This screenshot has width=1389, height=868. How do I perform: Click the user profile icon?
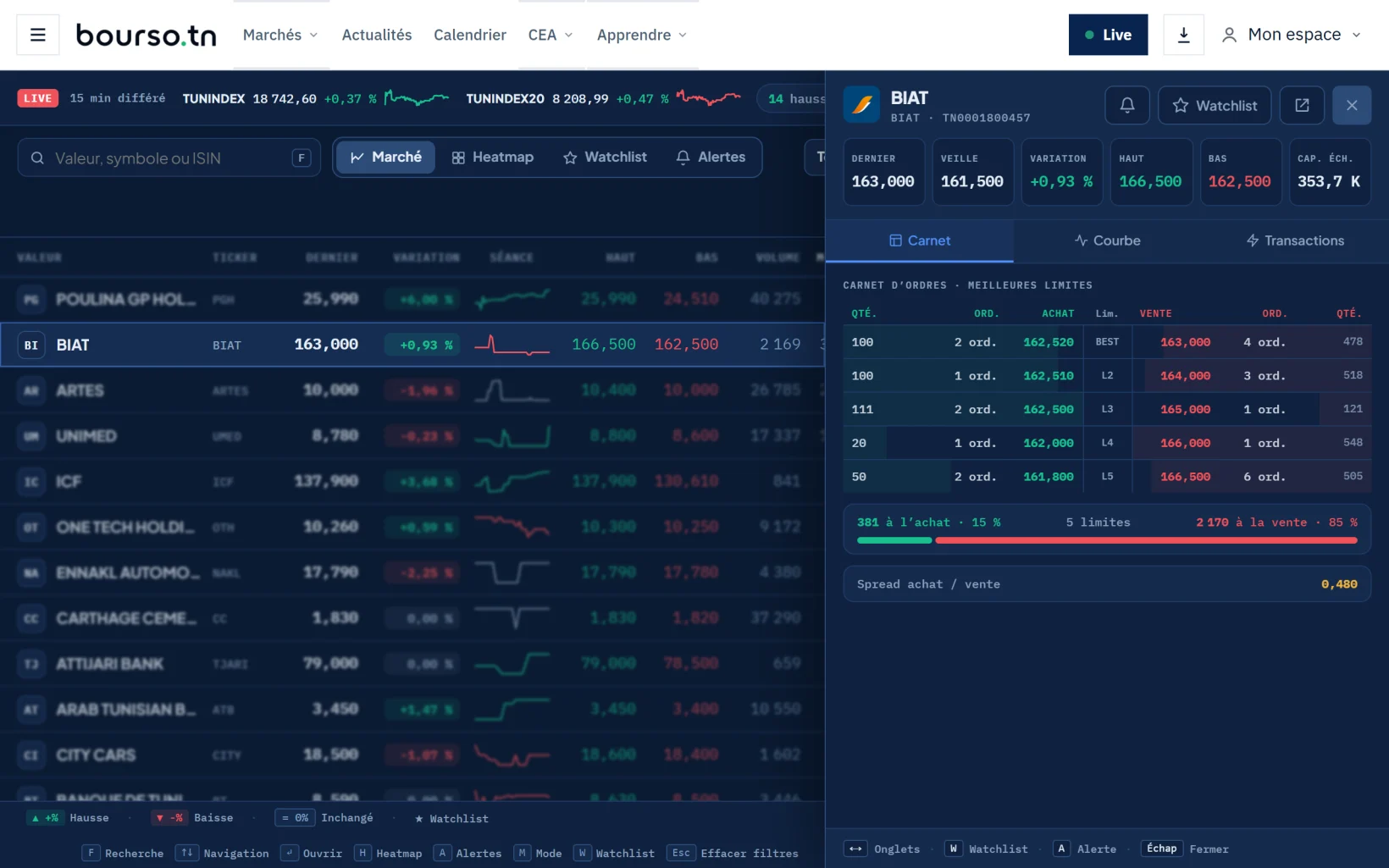click(1229, 35)
